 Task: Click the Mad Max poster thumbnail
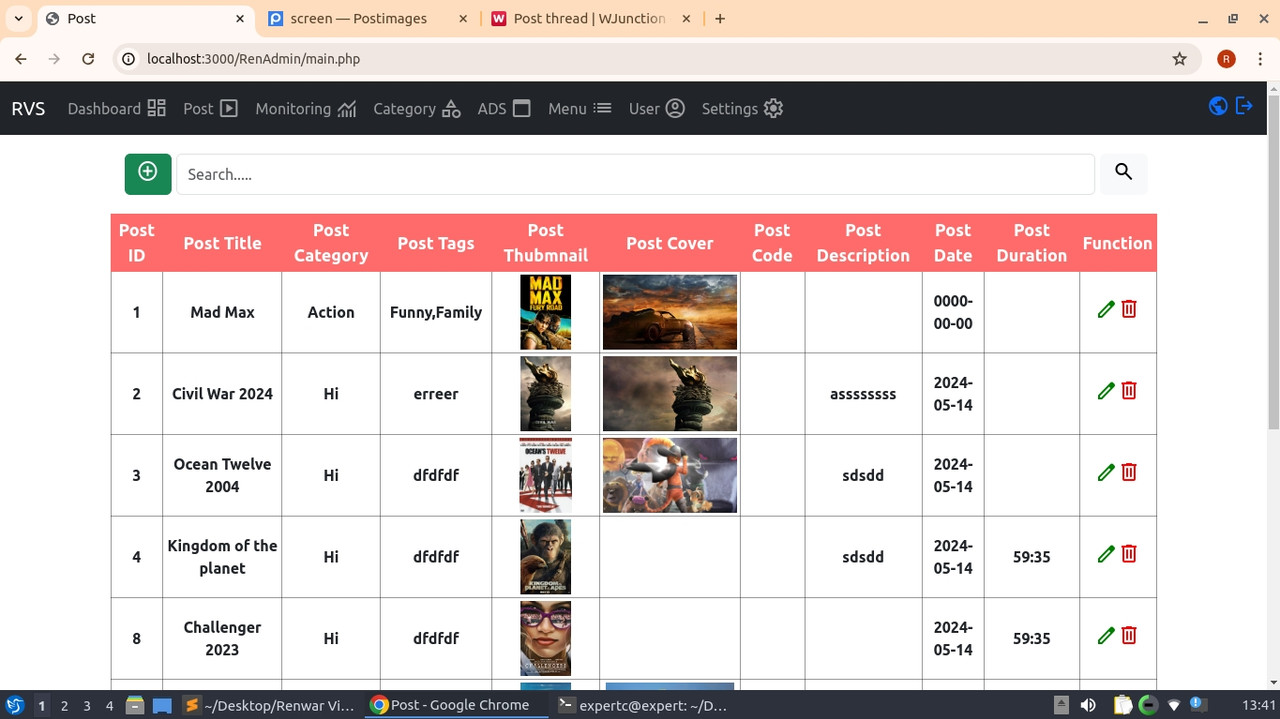tap(545, 312)
